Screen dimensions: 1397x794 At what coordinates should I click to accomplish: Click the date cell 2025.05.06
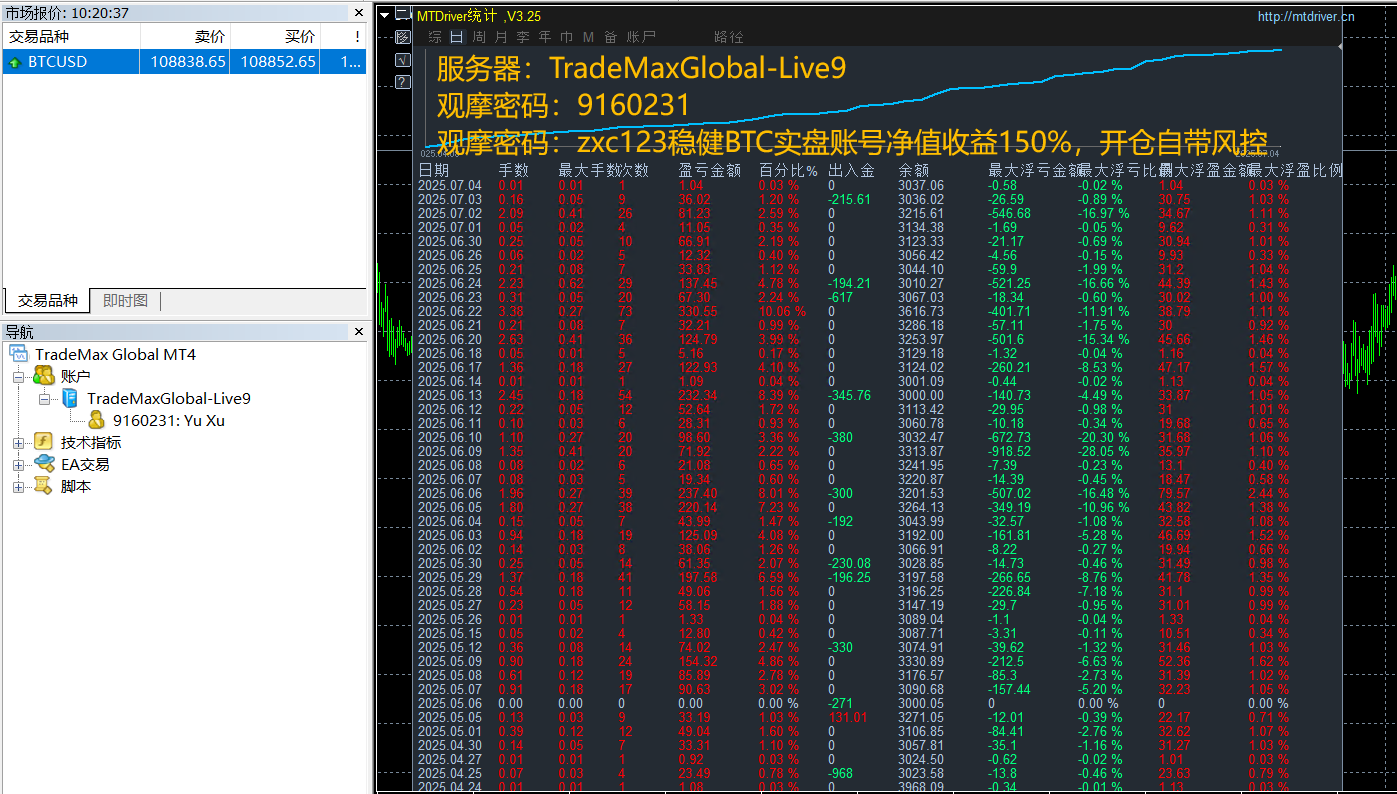pyautogui.click(x=449, y=703)
